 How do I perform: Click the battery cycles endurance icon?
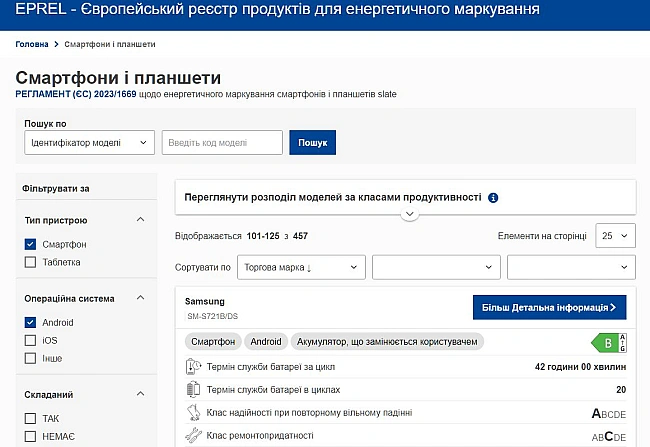coord(193,389)
